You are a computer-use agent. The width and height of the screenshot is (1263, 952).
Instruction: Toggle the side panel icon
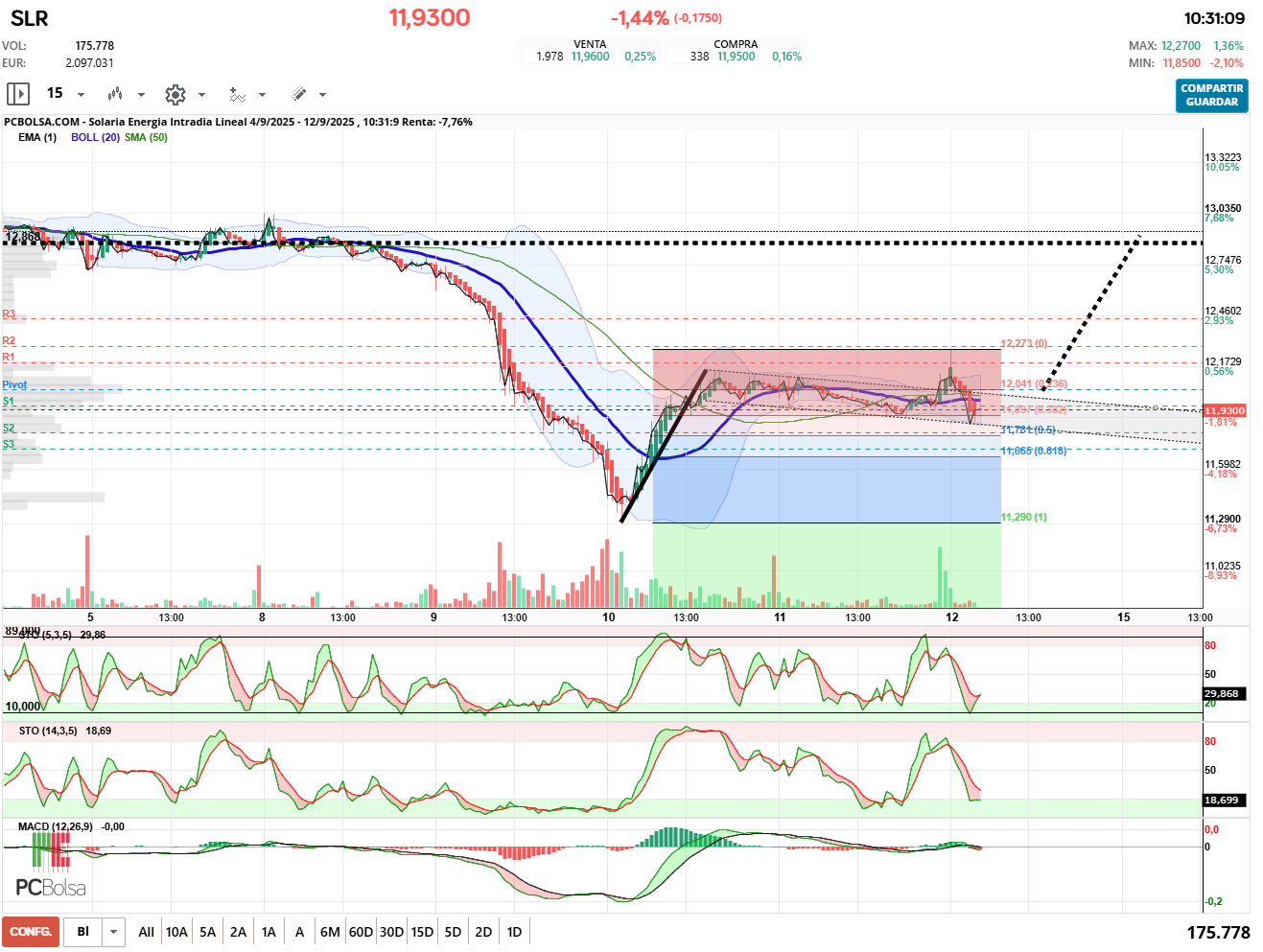coord(18,94)
